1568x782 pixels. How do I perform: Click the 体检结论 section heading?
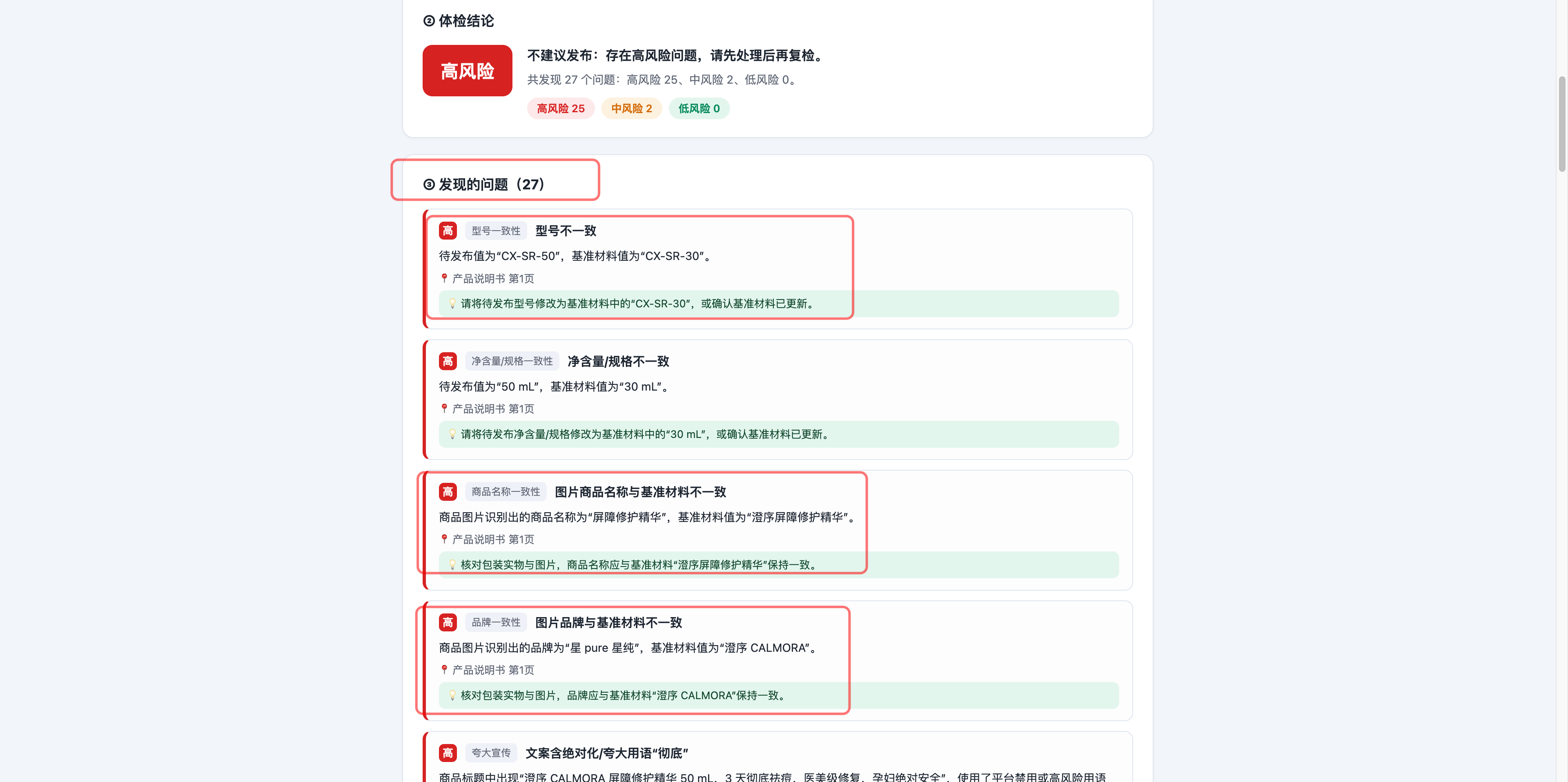pyautogui.click(x=458, y=21)
